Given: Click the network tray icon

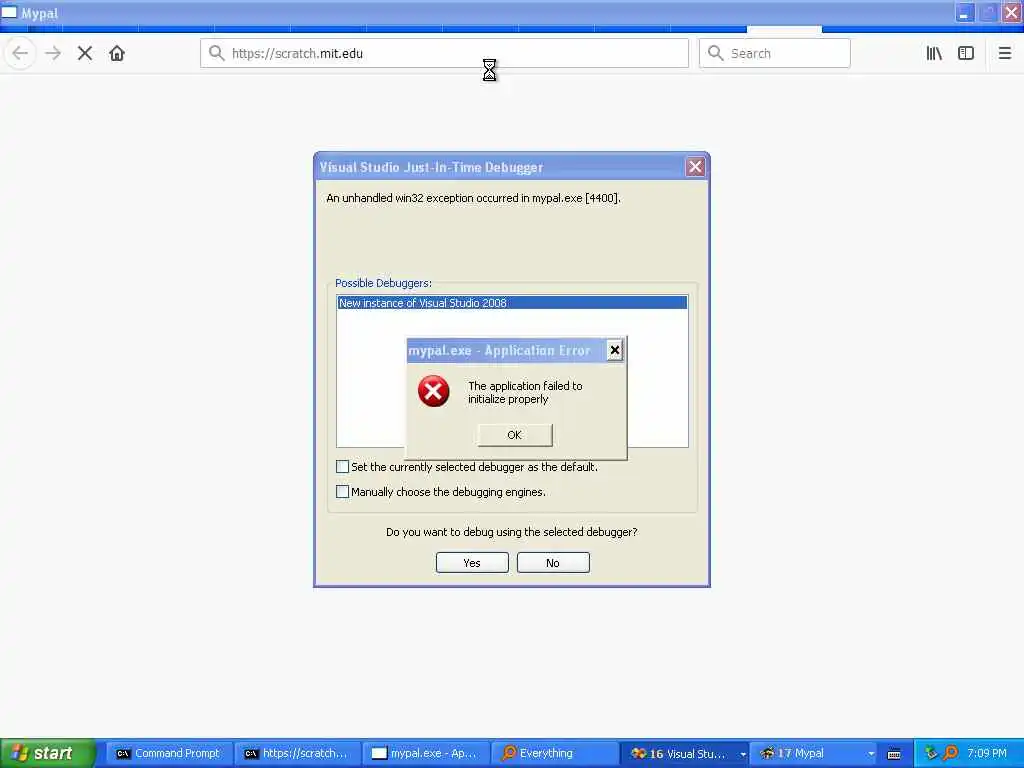Looking at the screenshot, I should (x=931, y=753).
